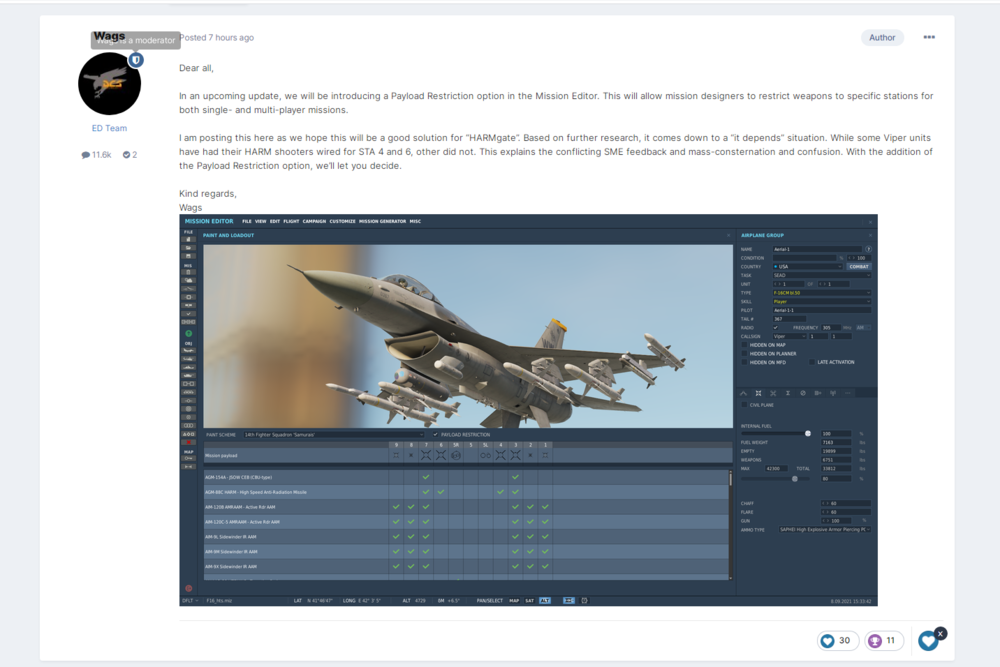Open Wags' DCS avatar profile picture
This screenshot has height=667, width=1000.
(x=109, y=84)
